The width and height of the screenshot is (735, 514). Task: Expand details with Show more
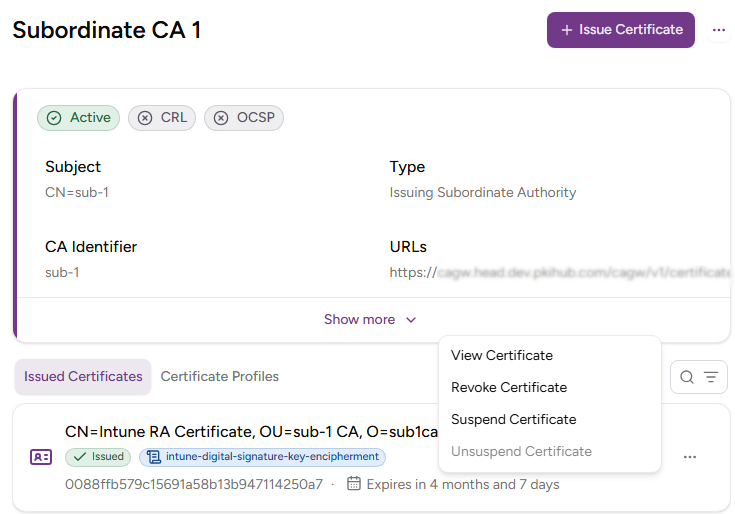[x=359, y=320]
